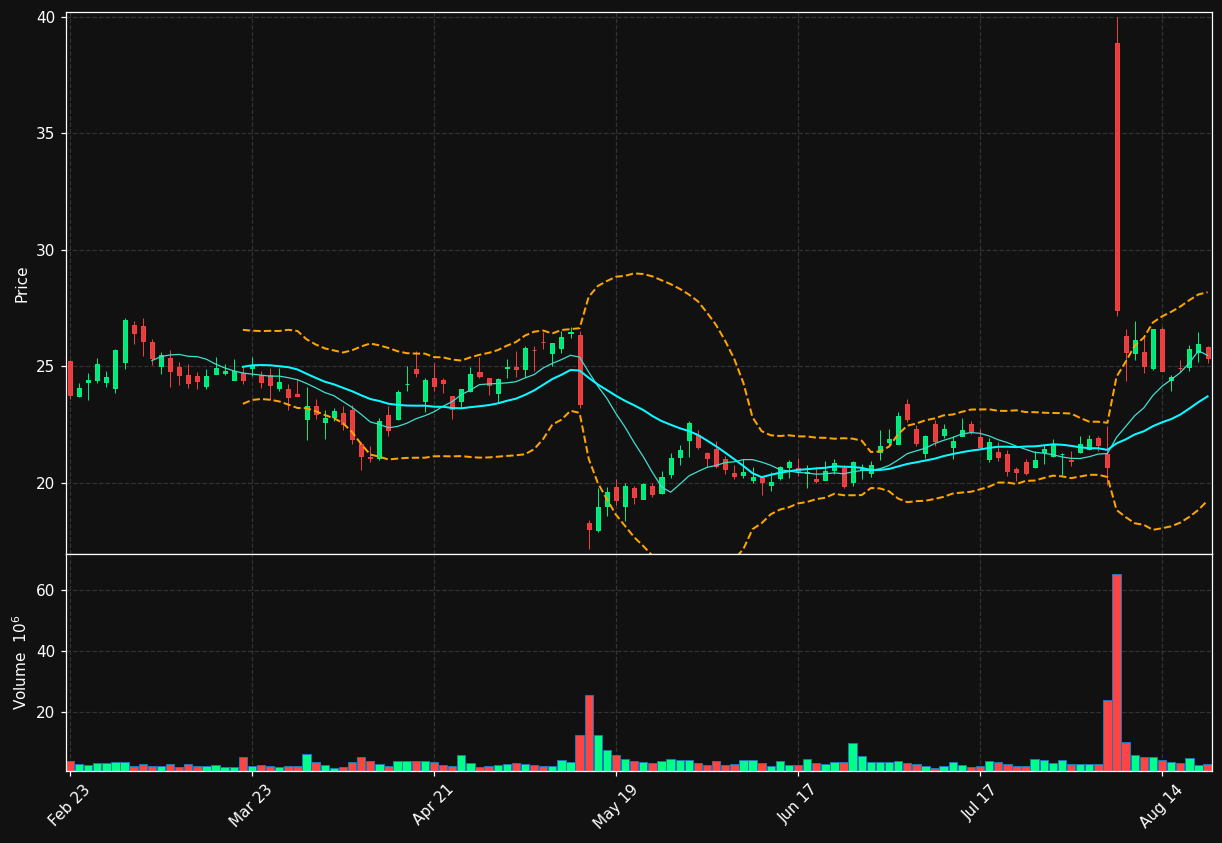Click the tallest red volume bar
The width and height of the screenshot is (1222, 843).
click(1117, 672)
